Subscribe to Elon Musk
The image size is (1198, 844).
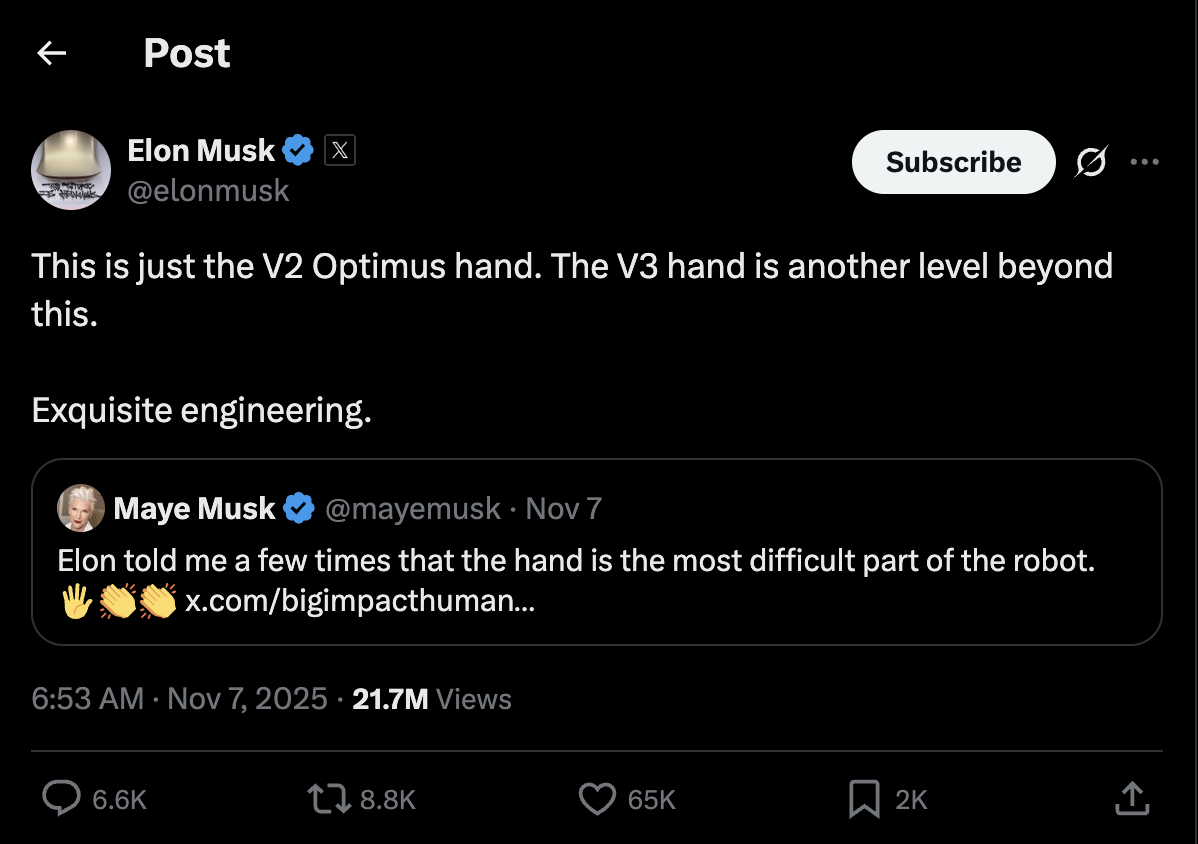(952, 161)
